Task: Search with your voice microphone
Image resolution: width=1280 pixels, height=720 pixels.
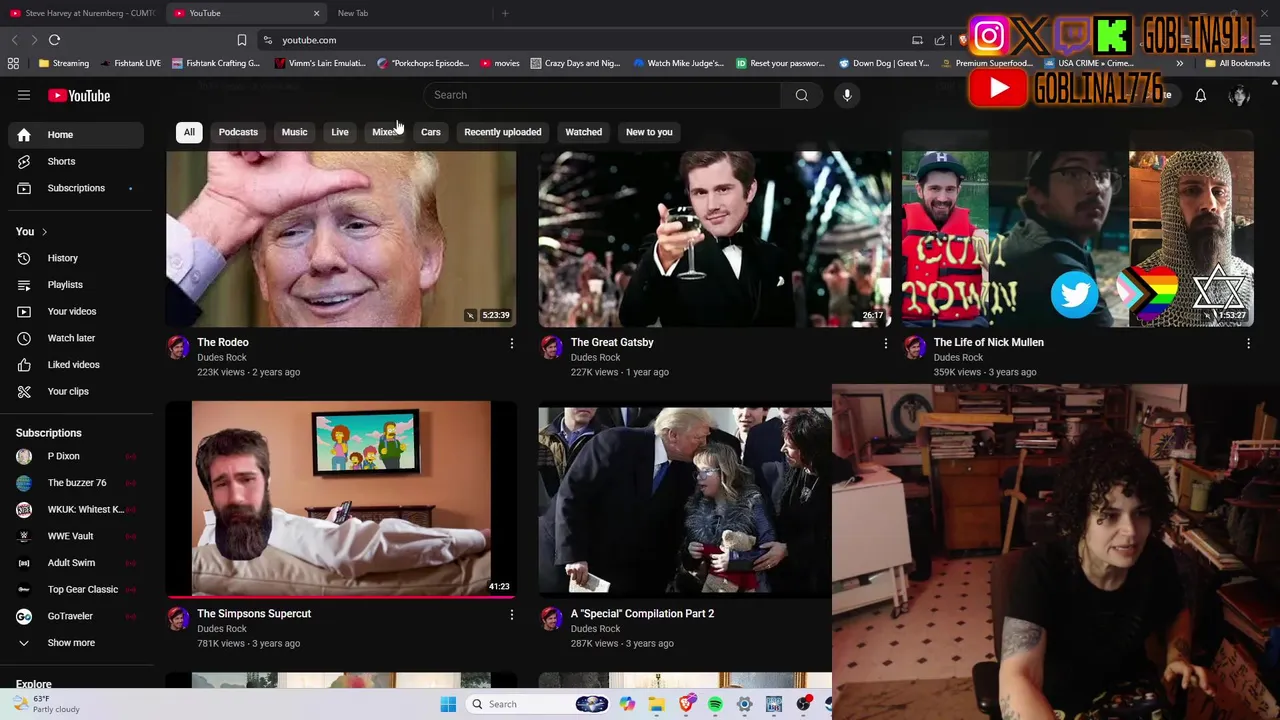Action: [x=847, y=95]
